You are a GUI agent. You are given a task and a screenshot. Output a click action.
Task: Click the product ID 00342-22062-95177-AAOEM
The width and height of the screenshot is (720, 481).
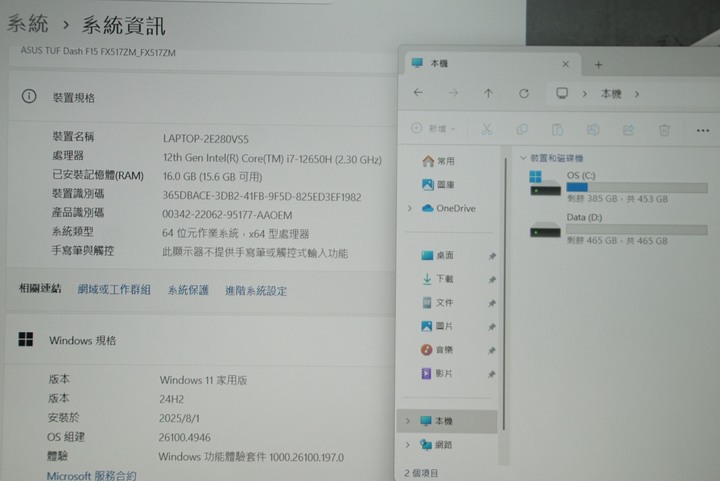point(227,215)
